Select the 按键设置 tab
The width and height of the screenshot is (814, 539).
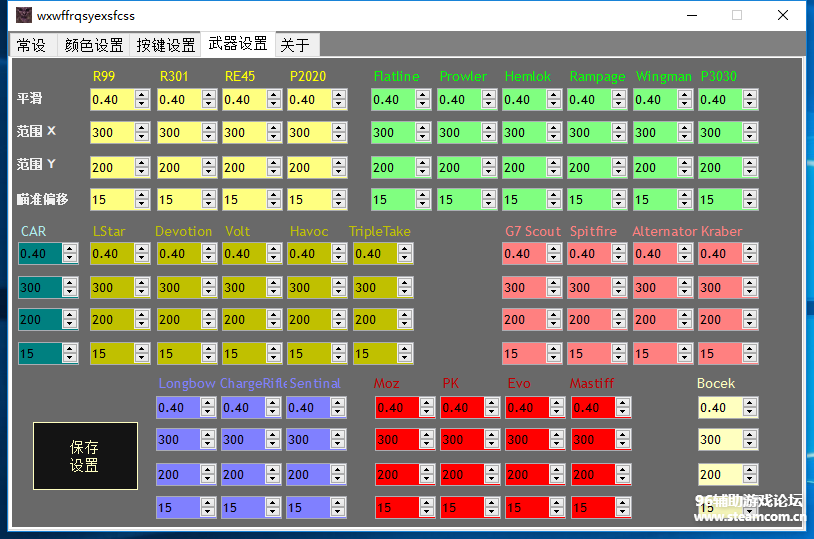tap(166, 45)
